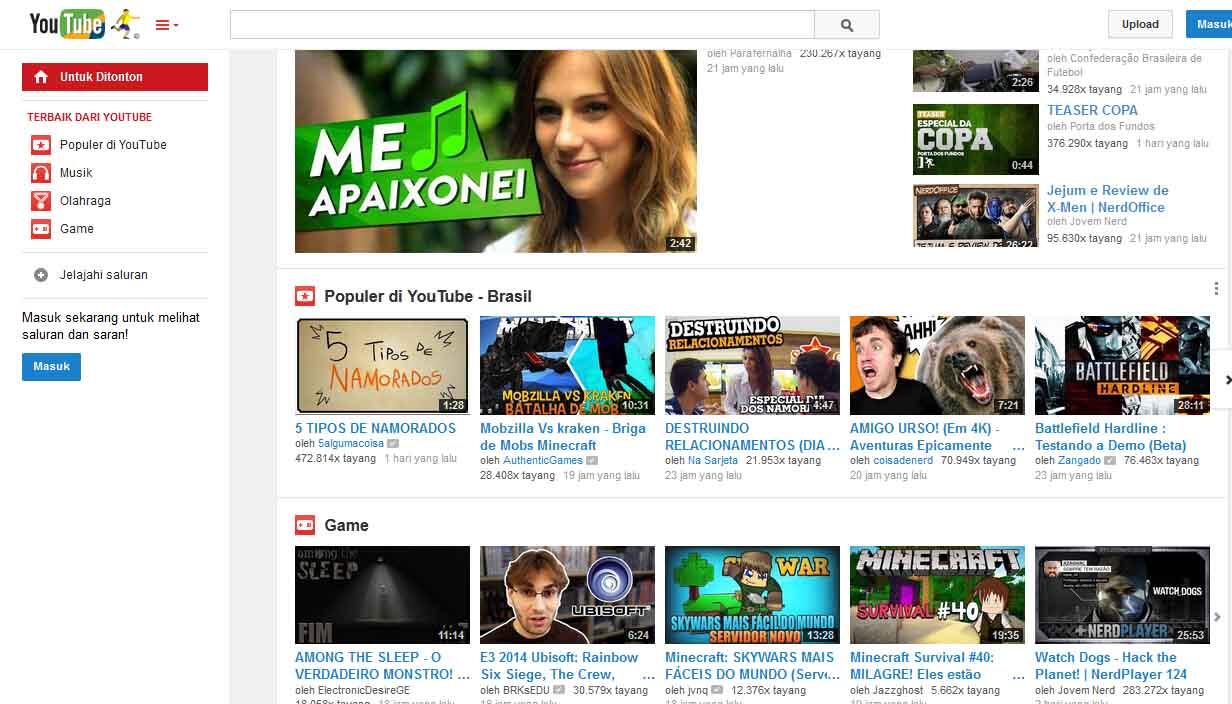The height and width of the screenshot is (704, 1232).
Task: Click the Destruindo Relacionamentos thumbnail
Action: tap(752, 365)
